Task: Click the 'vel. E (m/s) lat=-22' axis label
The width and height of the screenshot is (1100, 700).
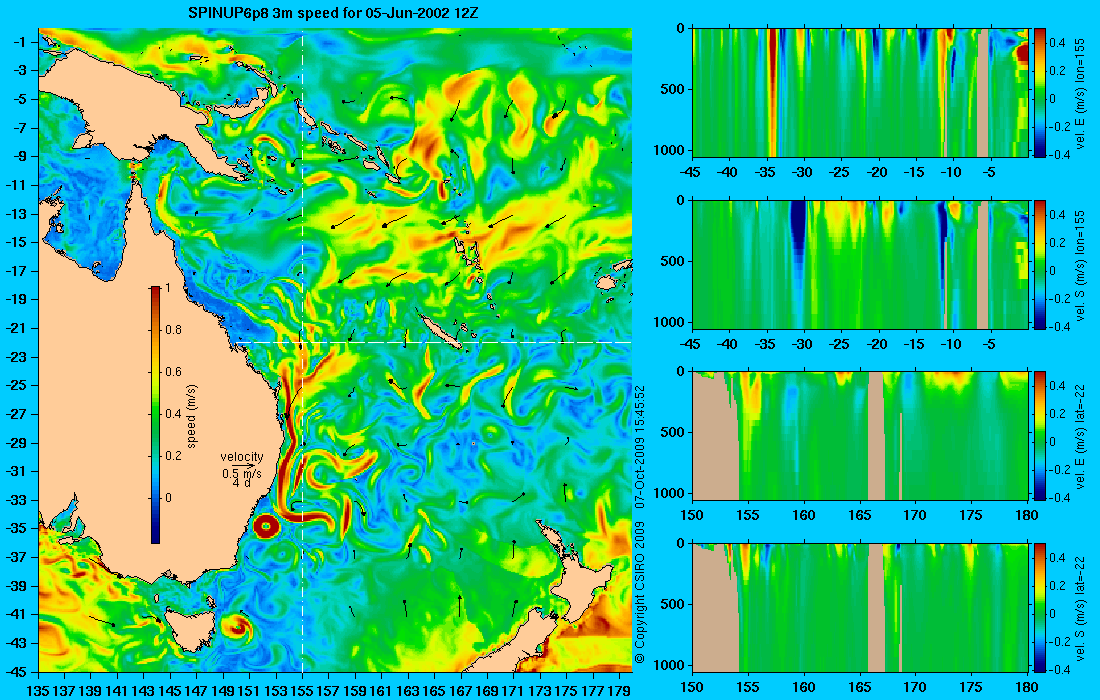Action: [x=1082, y=436]
